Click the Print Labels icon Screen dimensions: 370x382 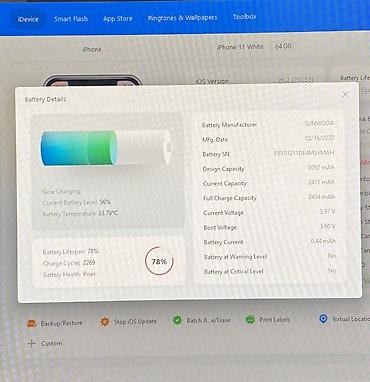coord(250,320)
